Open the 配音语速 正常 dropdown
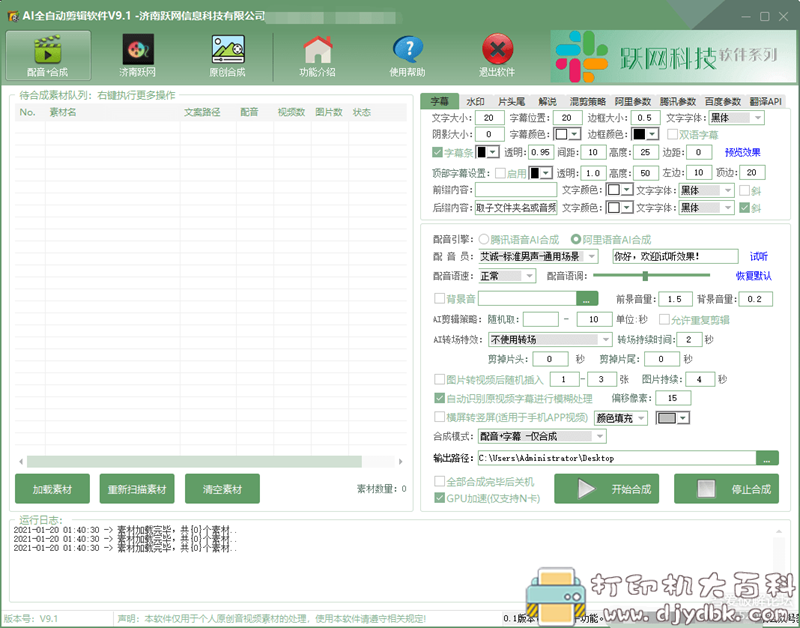This screenshot has width=800, height=628. coord(507,276)
